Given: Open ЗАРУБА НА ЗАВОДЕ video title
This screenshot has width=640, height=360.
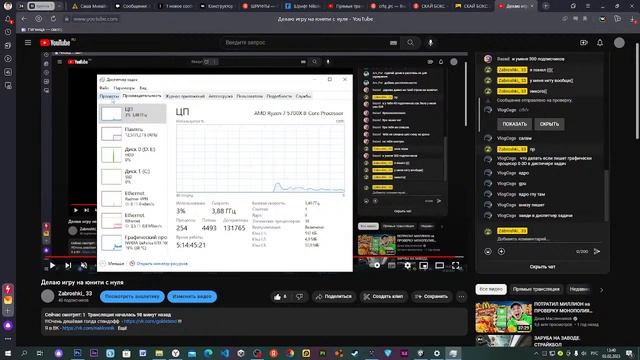Looking at the screenshot, I should pos(557,341).
